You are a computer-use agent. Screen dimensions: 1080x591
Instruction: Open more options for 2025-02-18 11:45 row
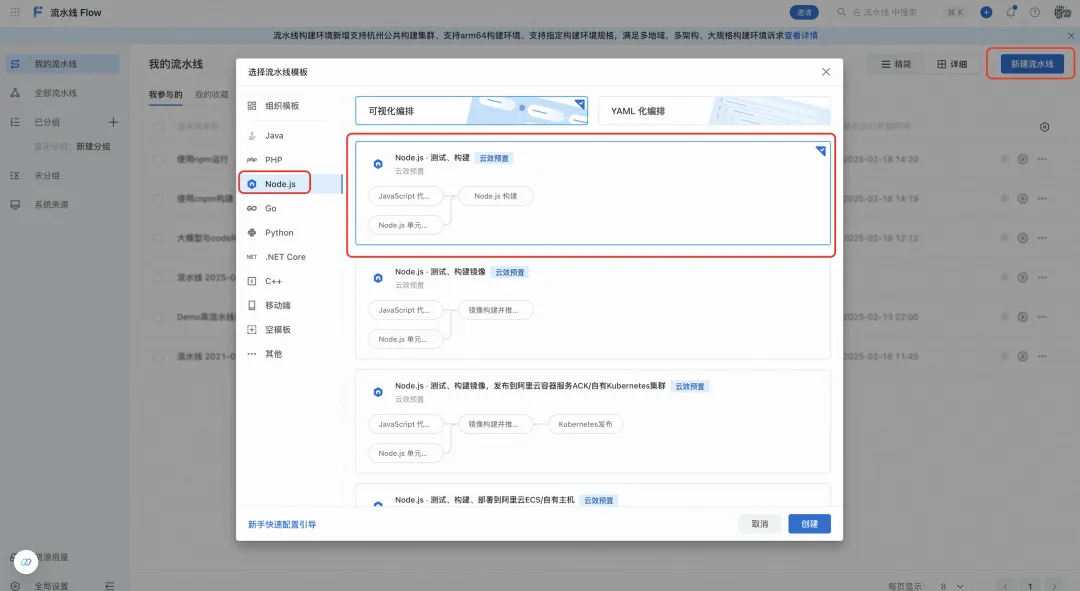(1042, 356)
